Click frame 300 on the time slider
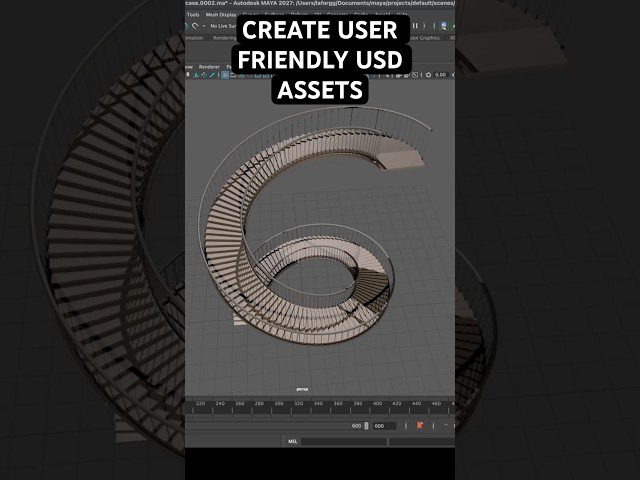 [279, 404]
